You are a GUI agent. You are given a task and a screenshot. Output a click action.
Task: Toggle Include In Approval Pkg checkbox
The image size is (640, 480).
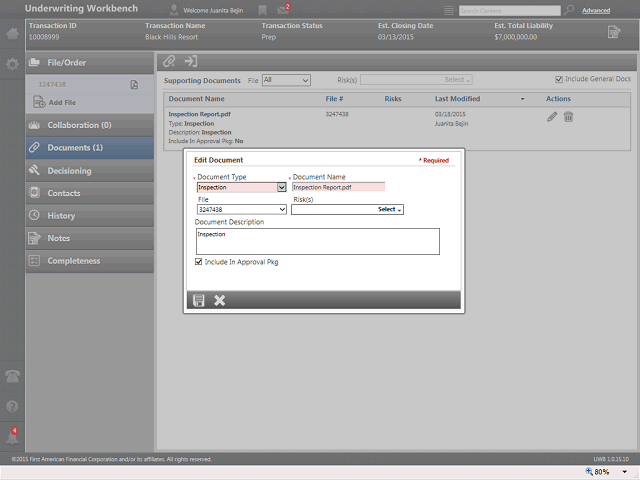pos(199,262)
